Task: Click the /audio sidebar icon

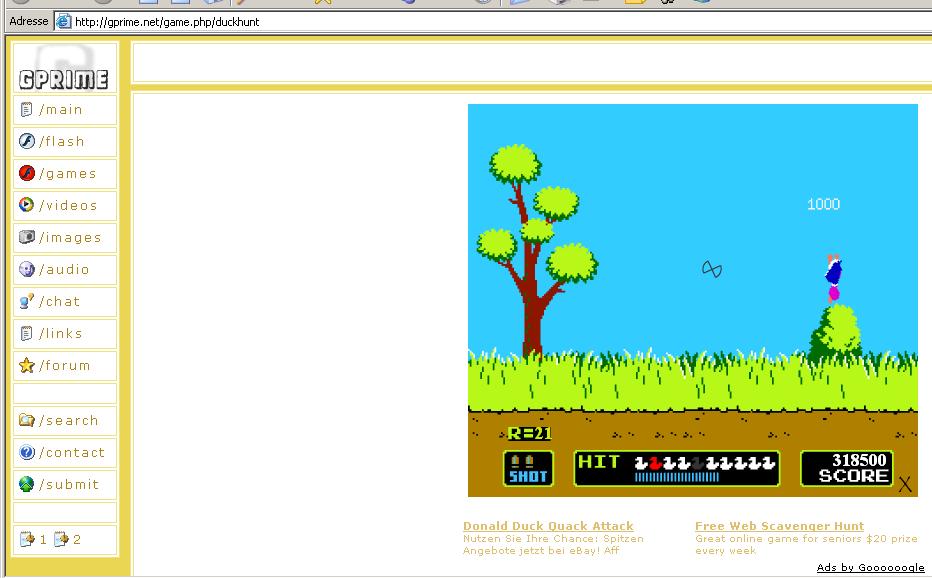Action: pos(27,270)
